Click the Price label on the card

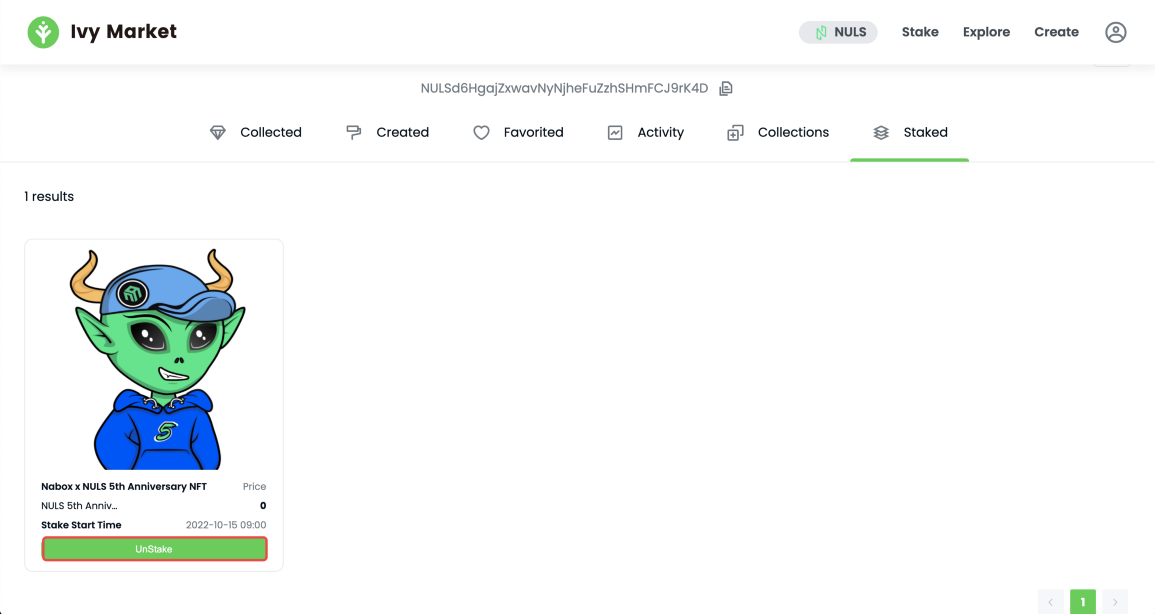[x=254, y=487]
